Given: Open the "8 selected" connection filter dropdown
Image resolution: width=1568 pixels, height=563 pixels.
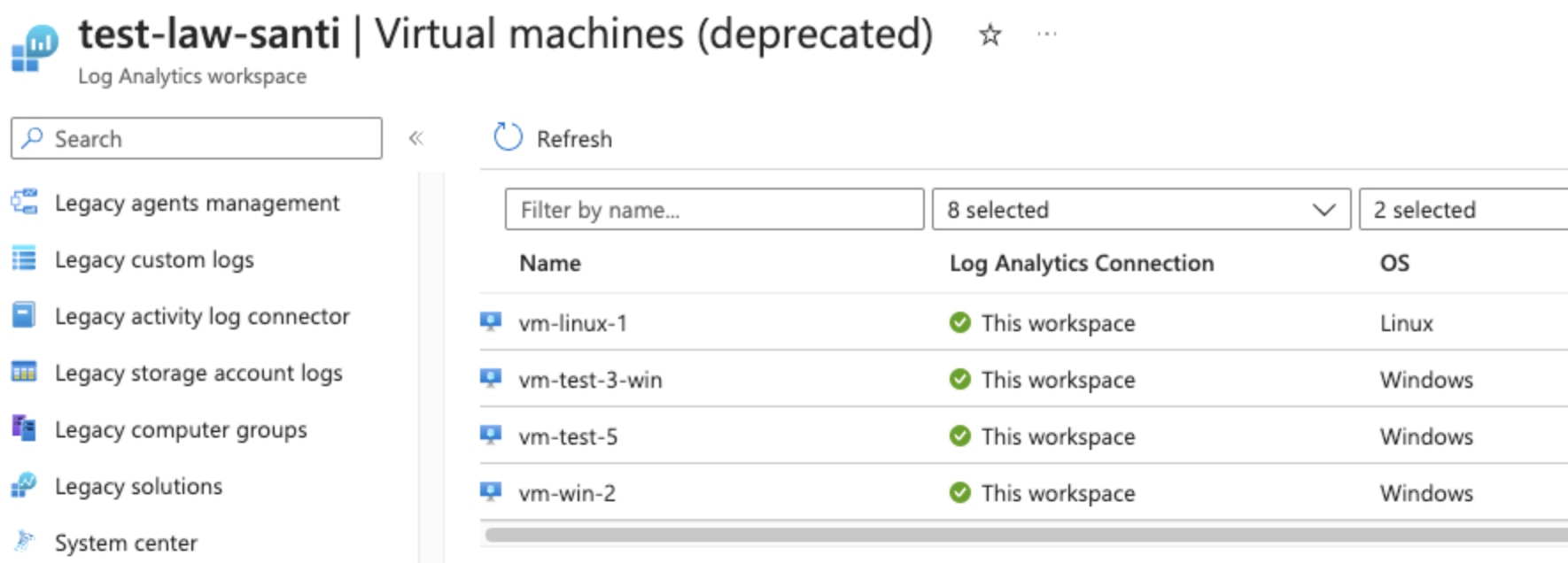Looking at the screenshot, I should tap(1140, 210).
